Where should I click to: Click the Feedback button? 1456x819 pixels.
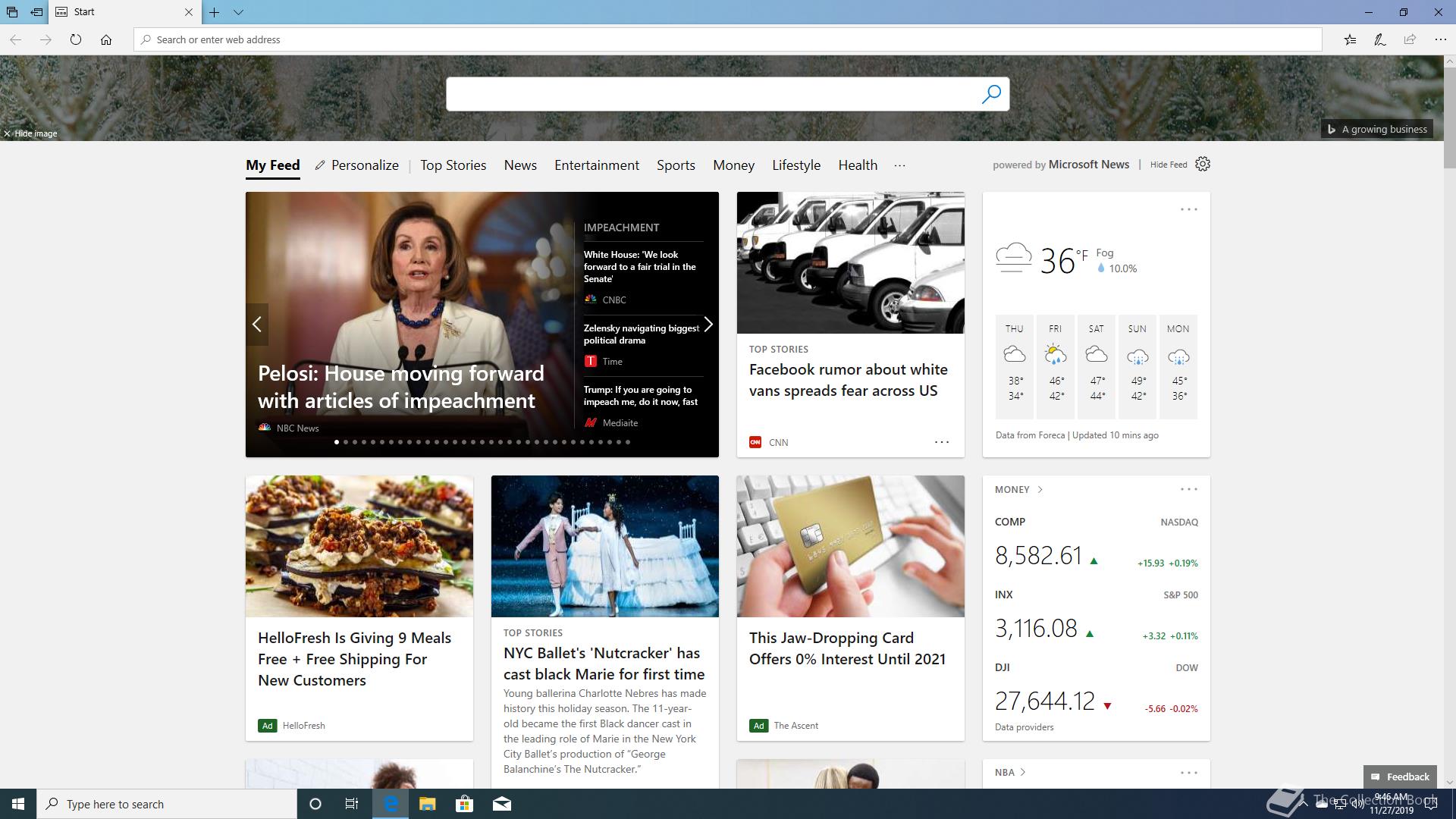[x=1400, y=777]
